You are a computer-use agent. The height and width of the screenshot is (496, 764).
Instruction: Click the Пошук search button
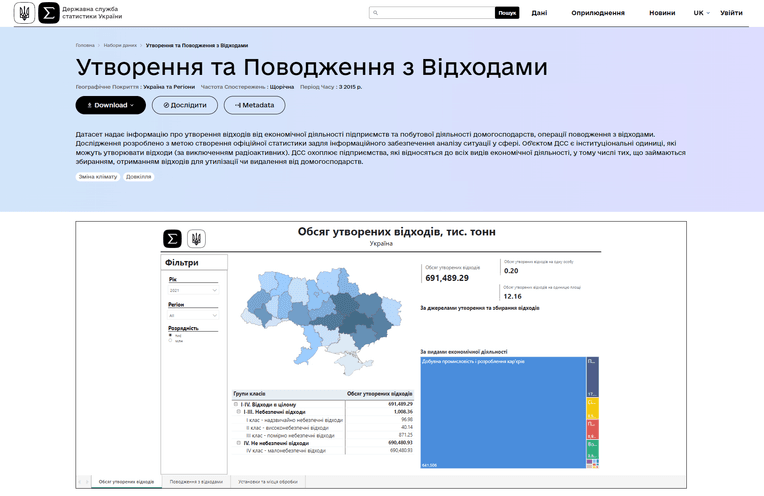point(507,13)
